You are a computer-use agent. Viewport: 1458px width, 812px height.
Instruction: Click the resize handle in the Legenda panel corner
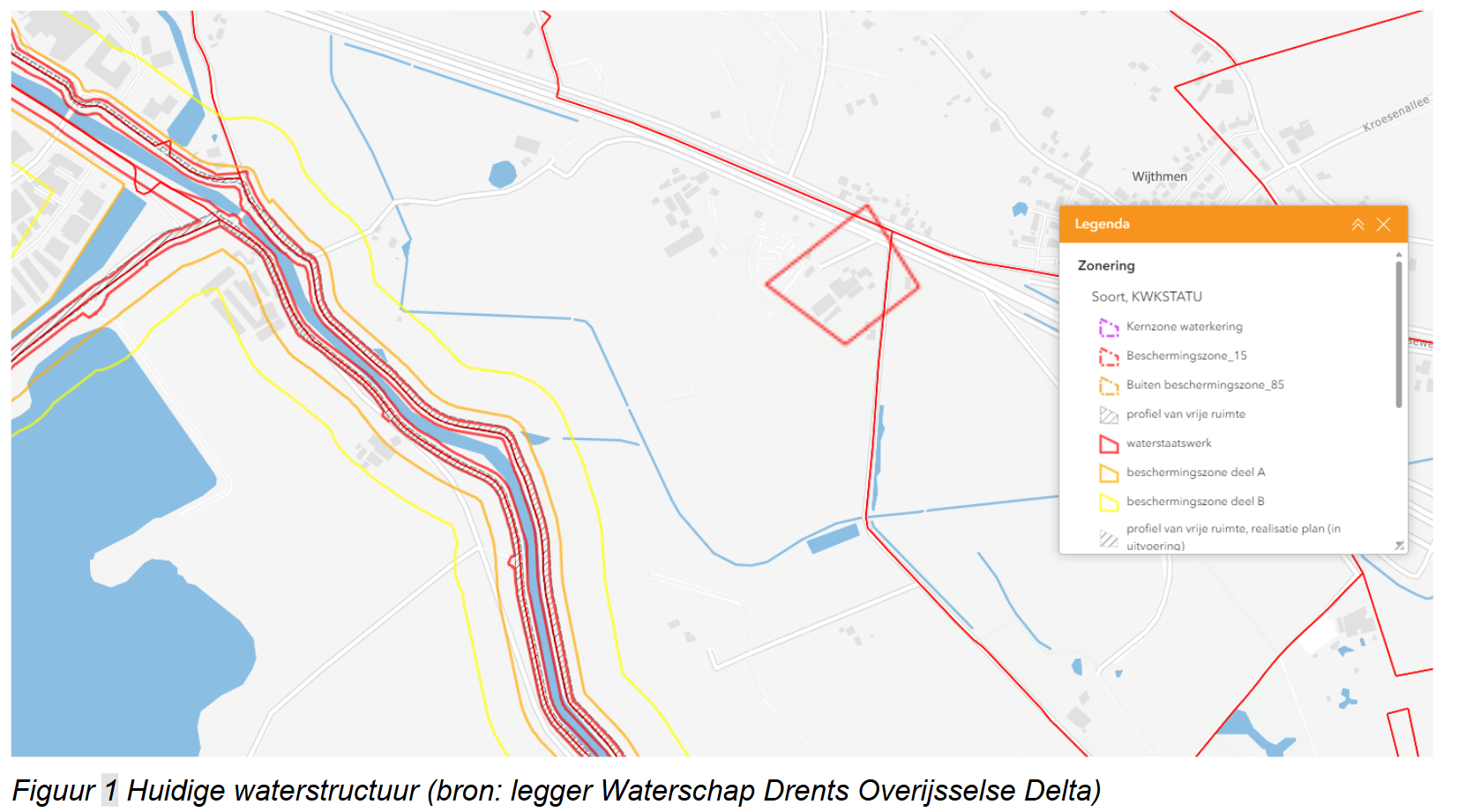pyautogui.click(x=1399, y=546)
